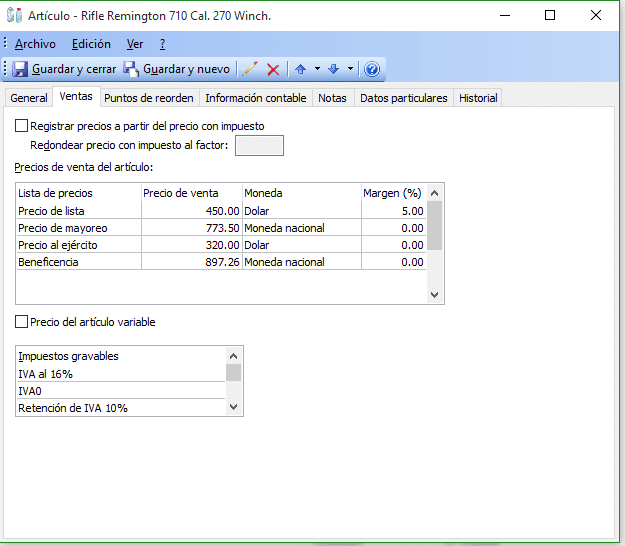Select Retención de IVA 10% row
625x546 pixels.
(121, 408)
